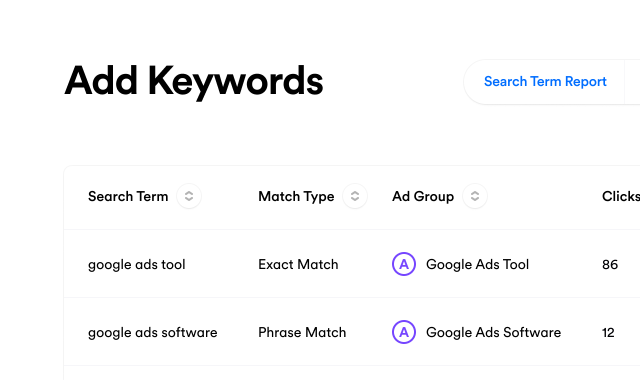Click the Clicks column header
Screen dimensions: 640x380
click(x=621, y=196)
